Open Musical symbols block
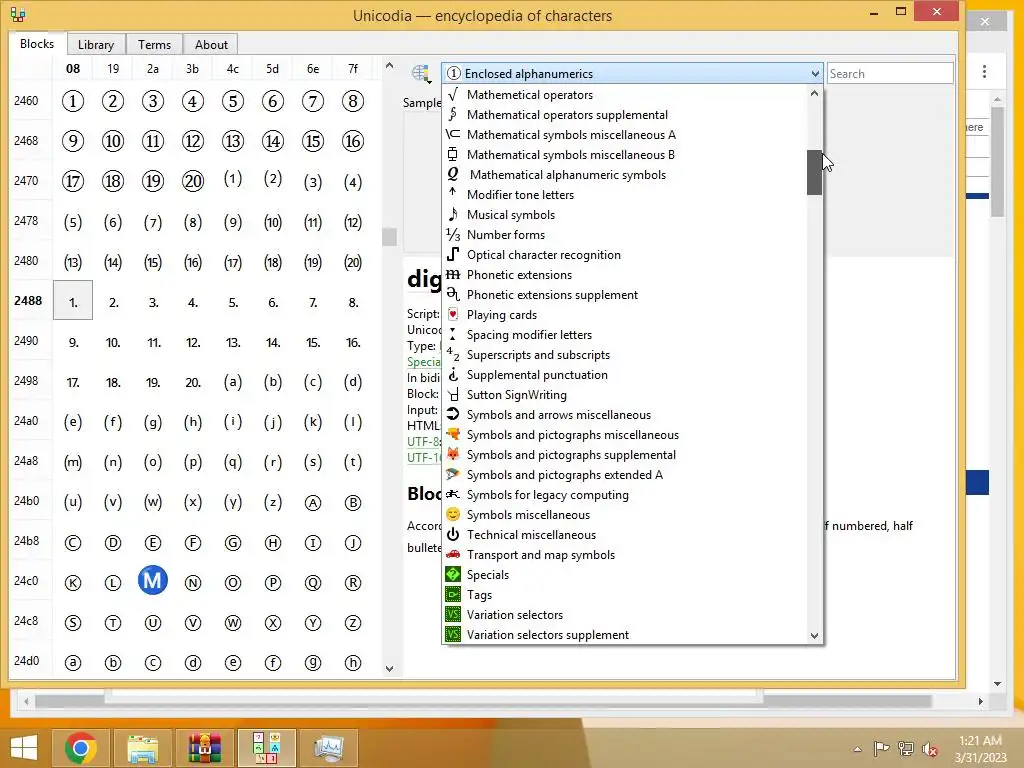 tap(625, 215)
